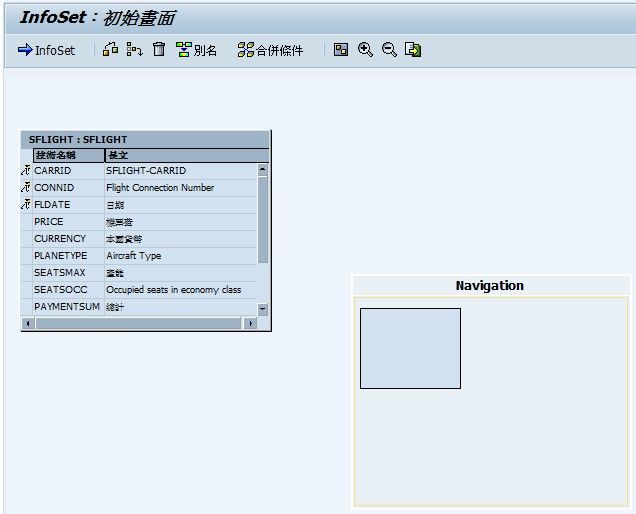636x514 pixels.
Task: Click the vertical scrollbar thumb in table
Action: tap(262, 220)
